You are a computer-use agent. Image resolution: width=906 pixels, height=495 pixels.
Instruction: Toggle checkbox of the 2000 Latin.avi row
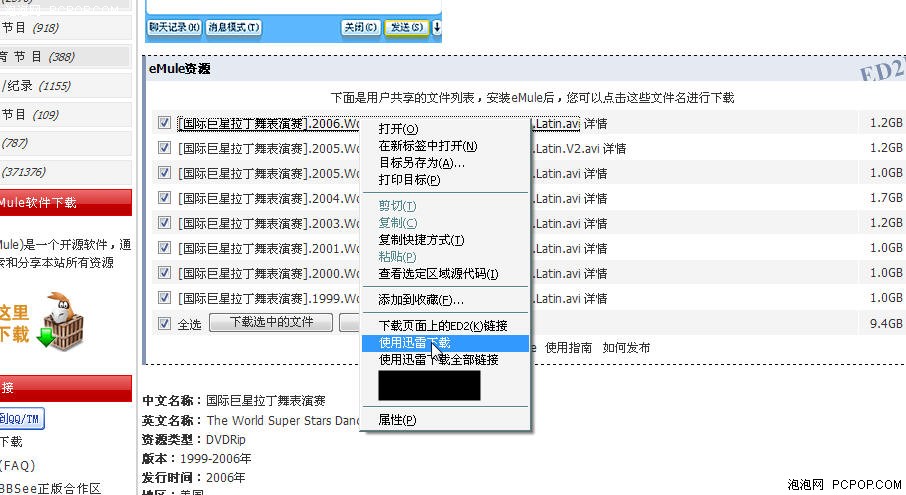click(164, 273)
